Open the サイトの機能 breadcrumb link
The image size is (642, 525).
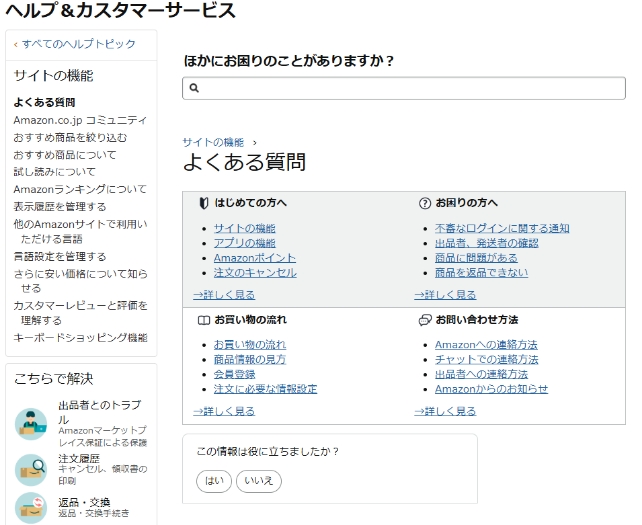(x=213, y=143)
